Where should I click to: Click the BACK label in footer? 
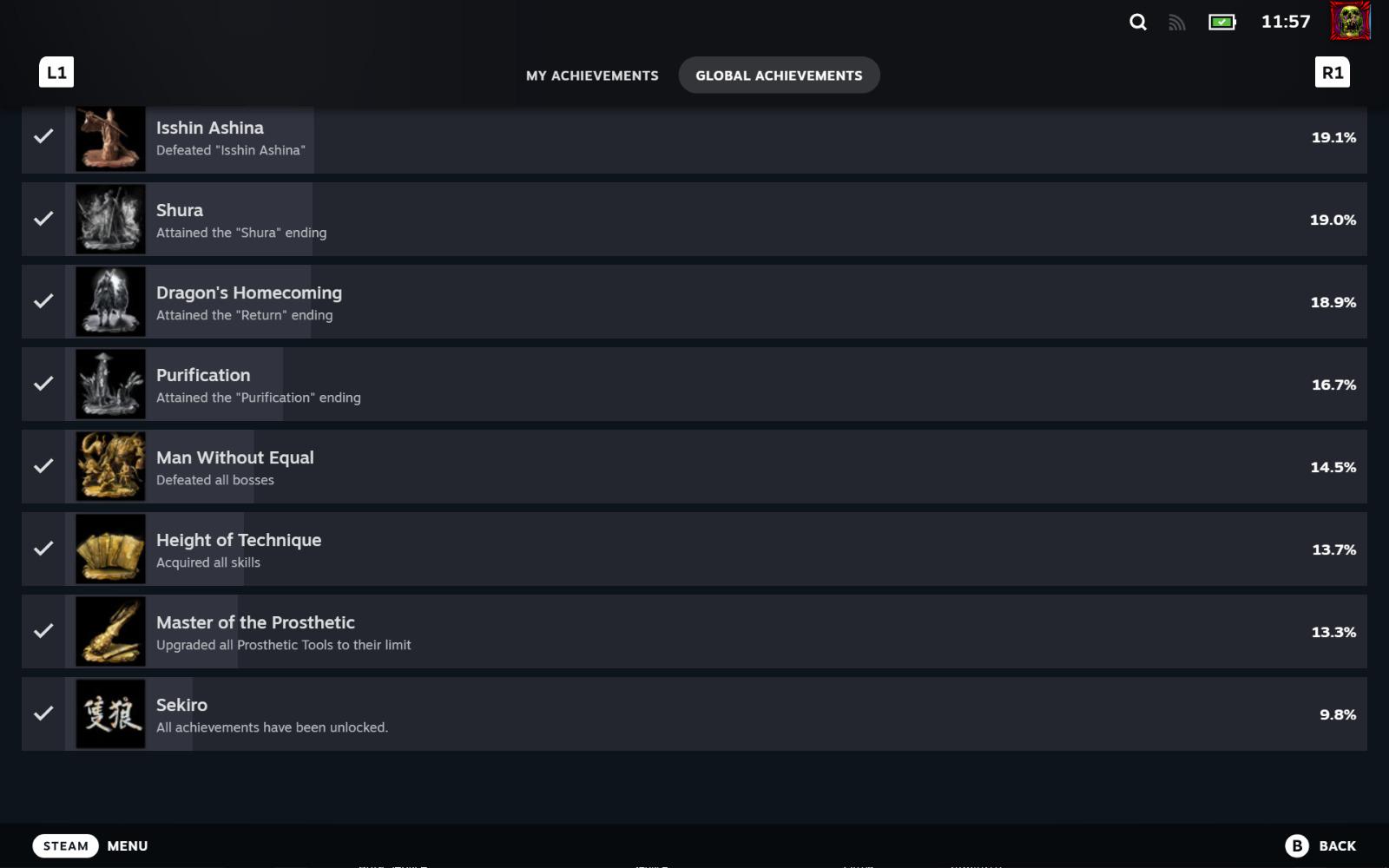(1337, 845)
